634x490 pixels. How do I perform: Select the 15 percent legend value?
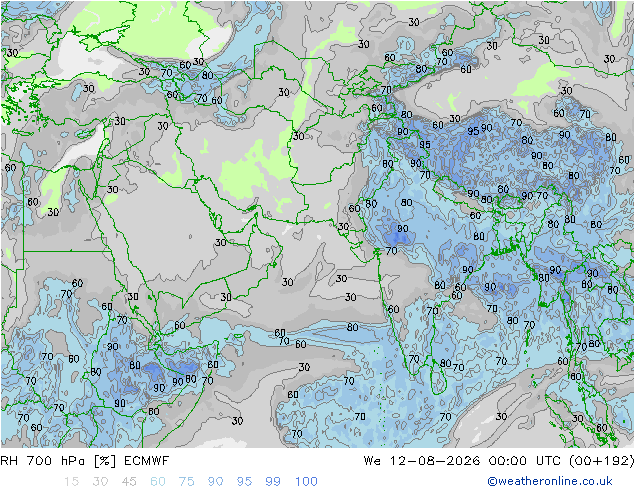71,482
